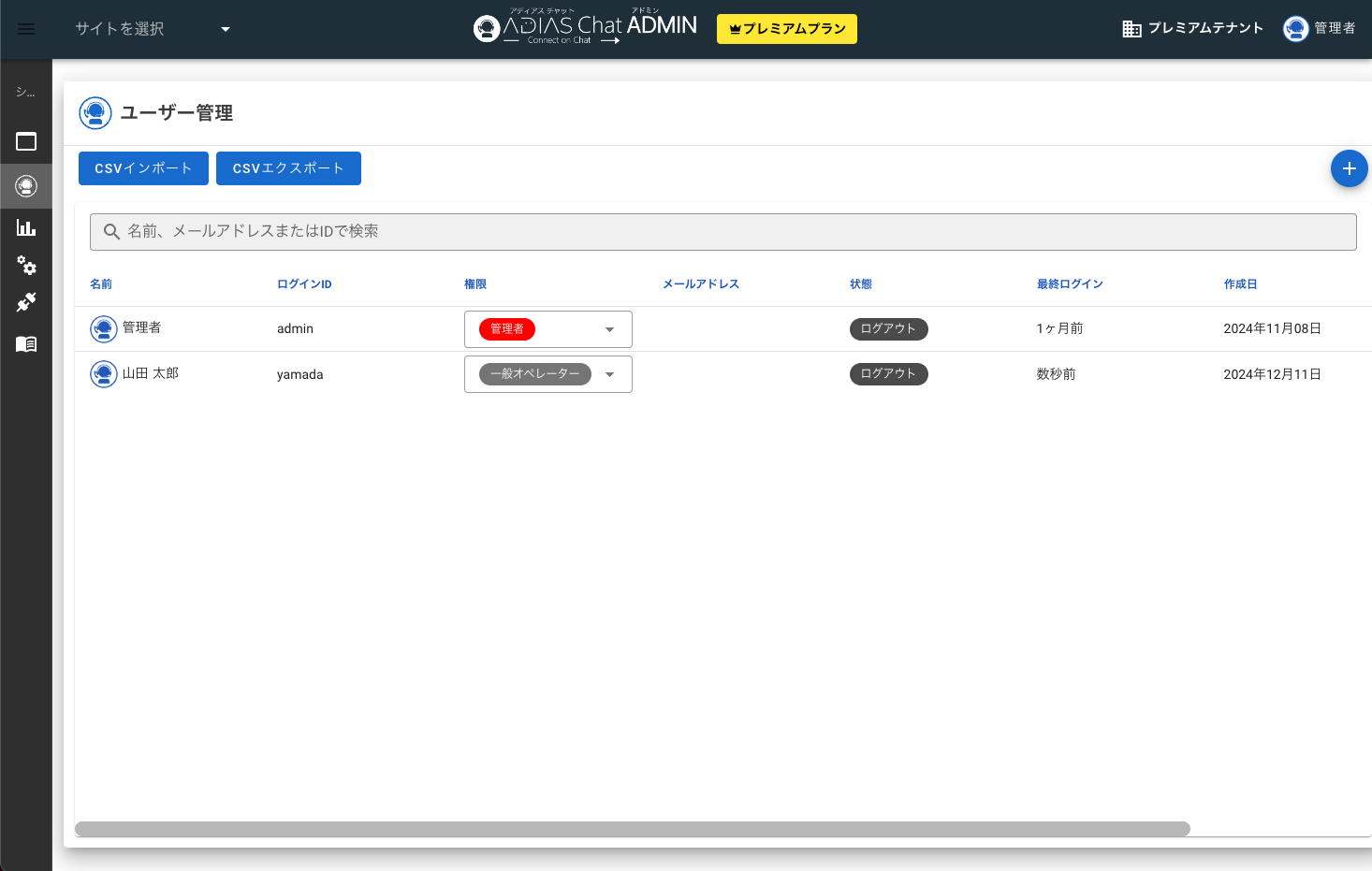Open the book manual icon in sidebar
Viewport: 1372px width, 871px height.
point(26,344)
